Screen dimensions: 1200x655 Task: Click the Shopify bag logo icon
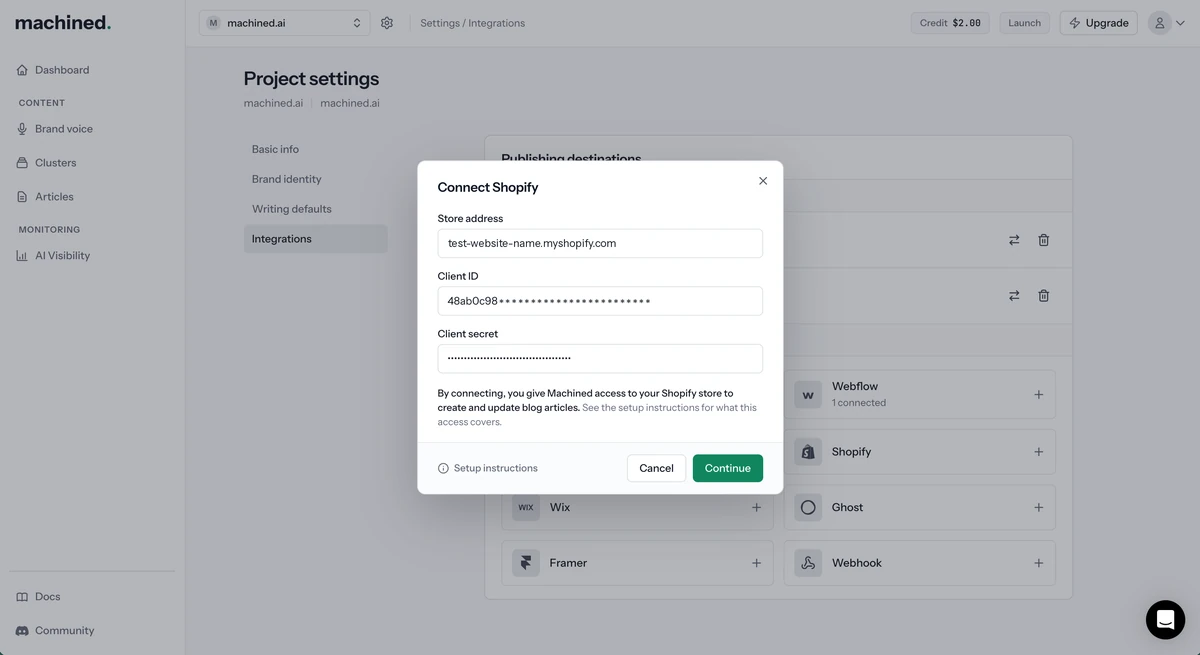point(808,452)
